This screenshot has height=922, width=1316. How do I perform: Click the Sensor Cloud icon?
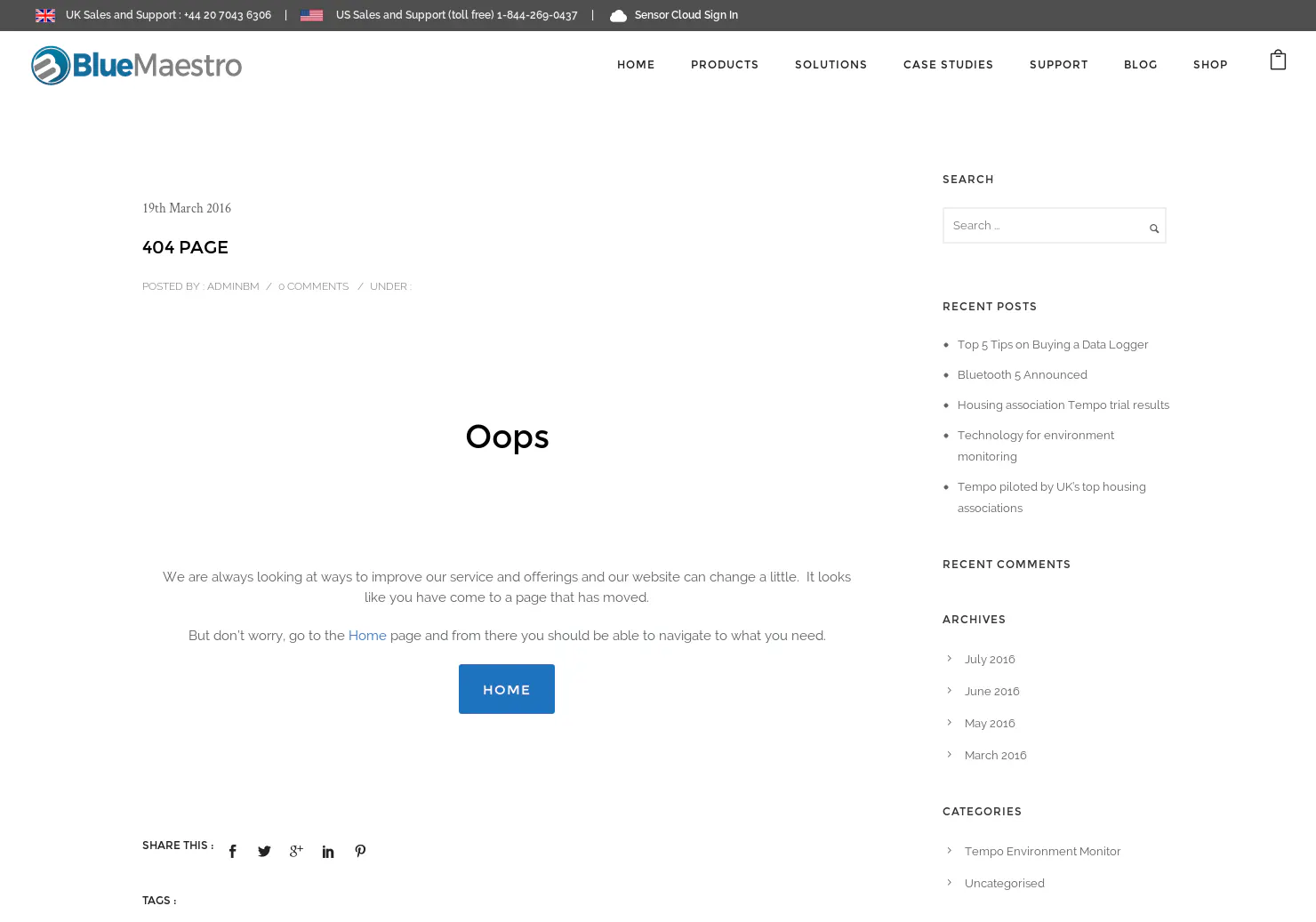[618, 15]
